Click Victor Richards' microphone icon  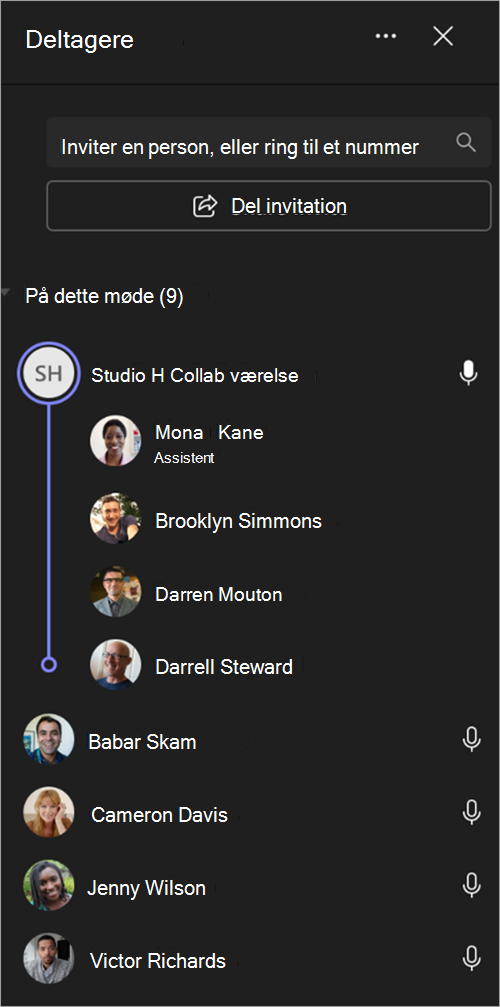tap(472, 959)
